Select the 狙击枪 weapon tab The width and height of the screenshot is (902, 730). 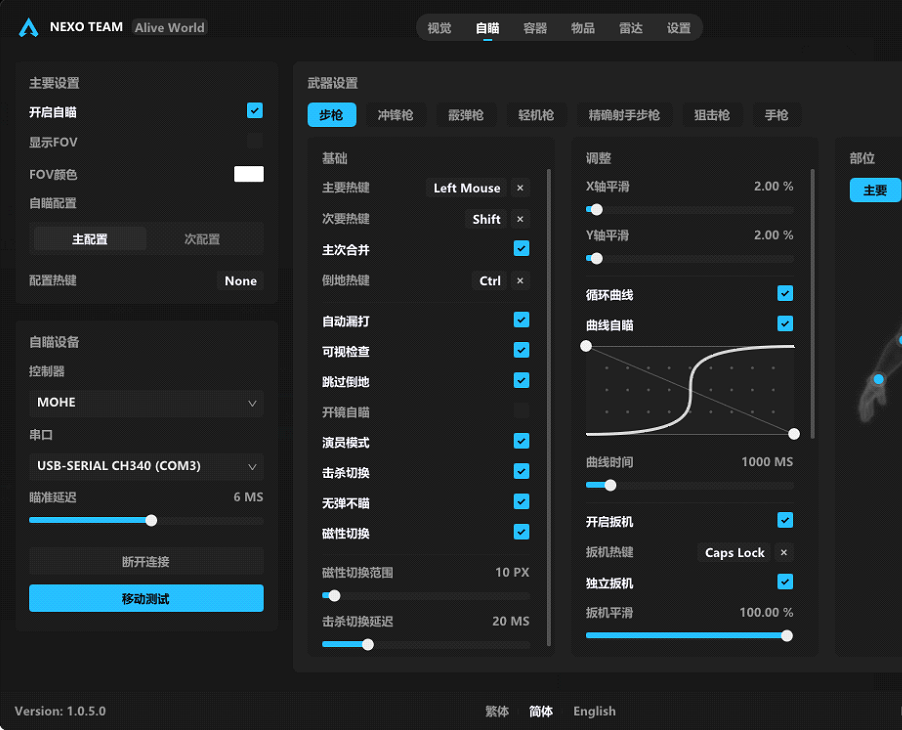click(712, 115)
